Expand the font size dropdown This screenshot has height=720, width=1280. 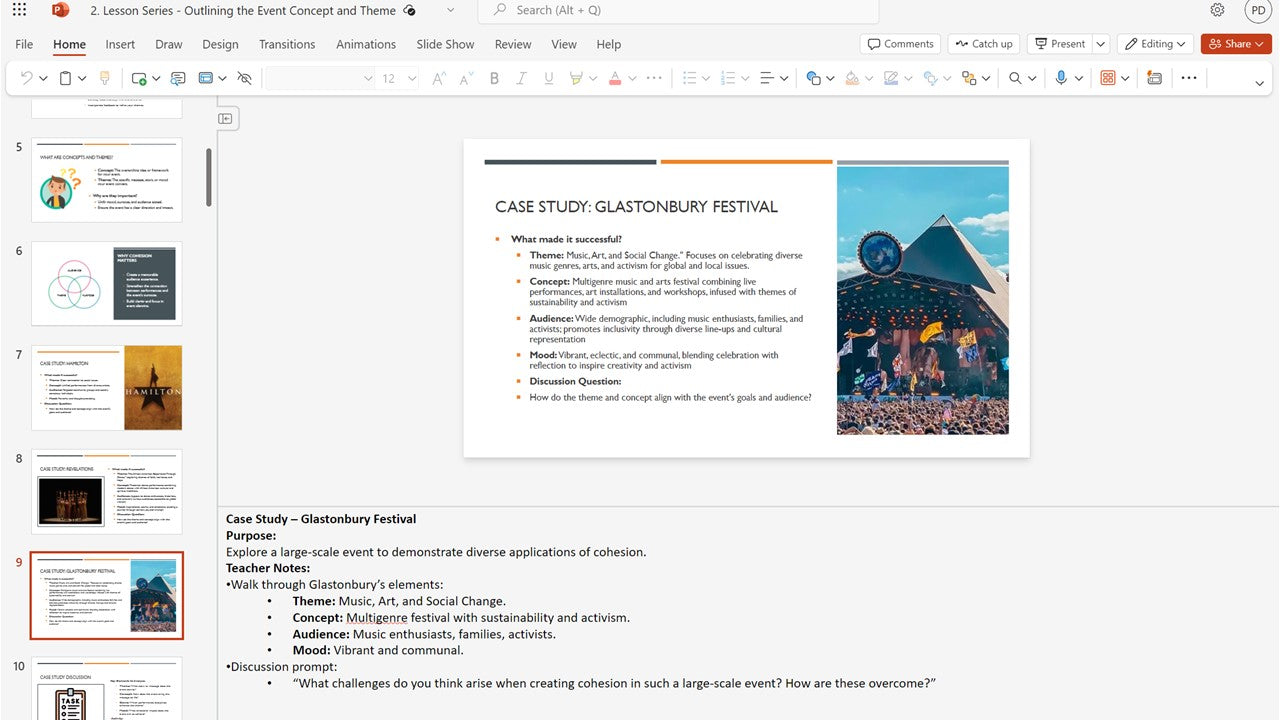coord(412,78)
